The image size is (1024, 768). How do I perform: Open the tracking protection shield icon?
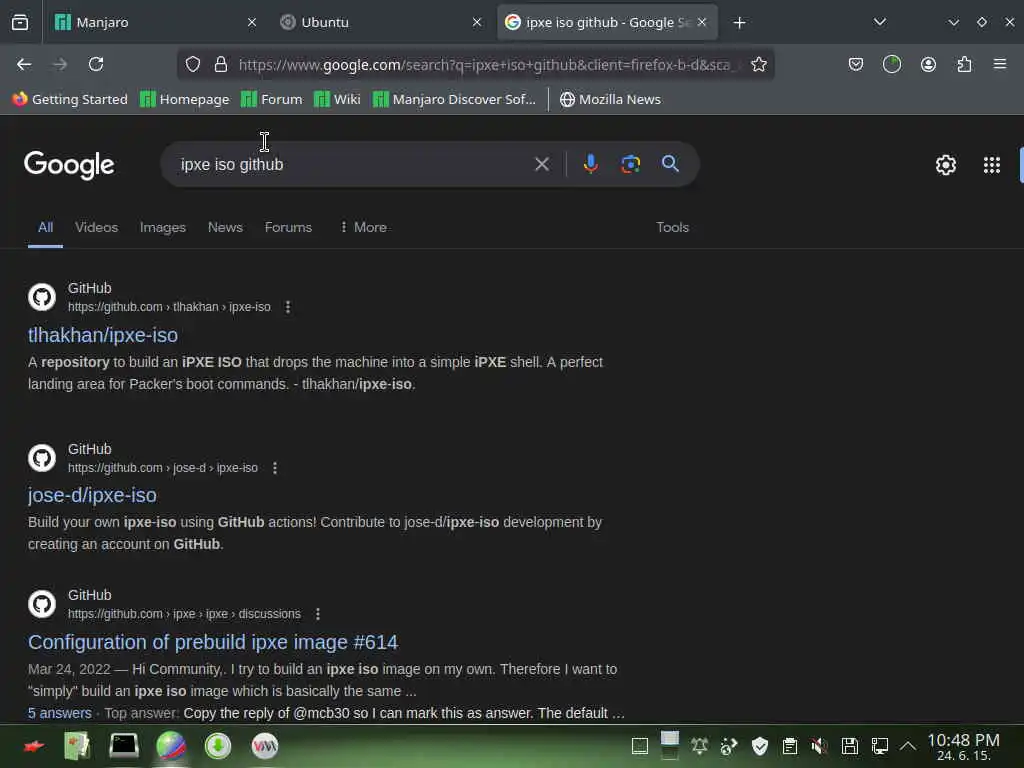[x=193, y=64]
